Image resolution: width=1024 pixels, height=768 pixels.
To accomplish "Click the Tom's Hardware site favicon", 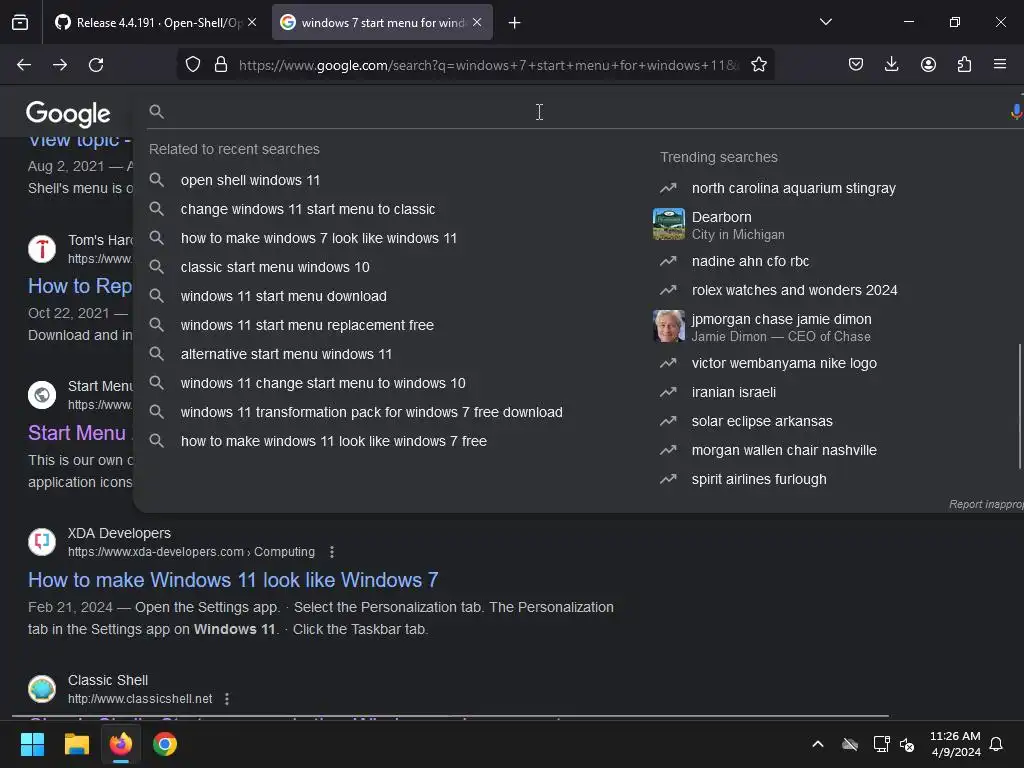I will (x=42, y=249).
